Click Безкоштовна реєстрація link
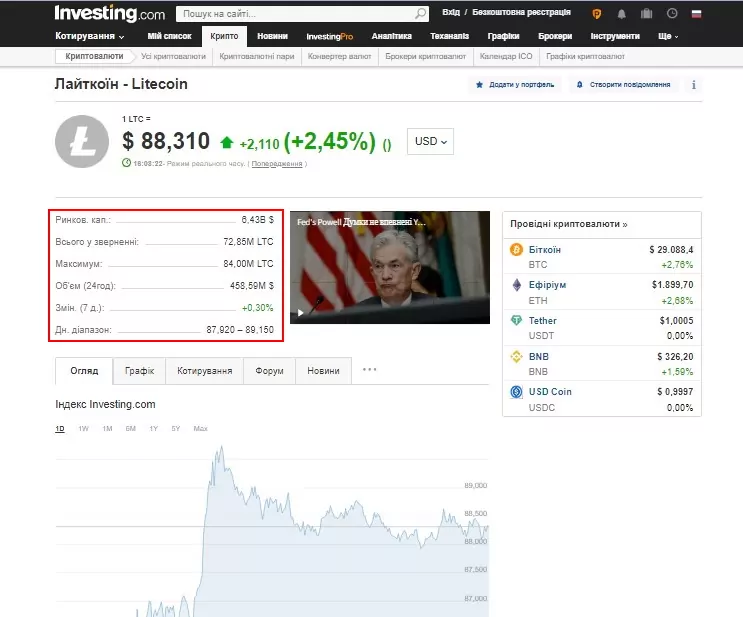Viewport: 743px width, 617px height. click(x=521, y=12)
